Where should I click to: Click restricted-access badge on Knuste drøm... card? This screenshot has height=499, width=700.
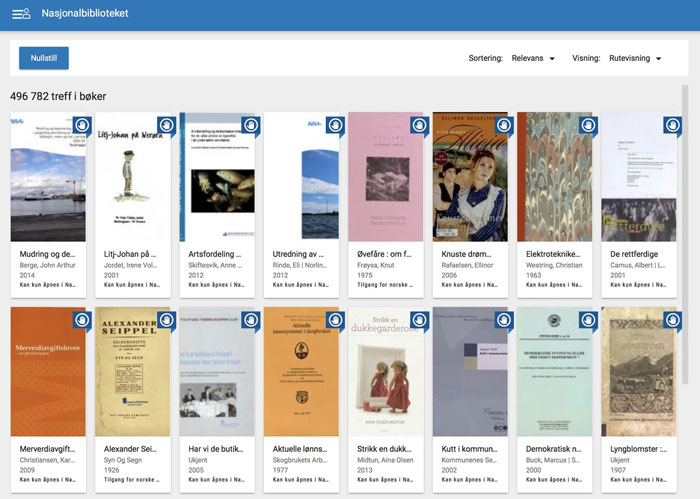pos(504,126)
